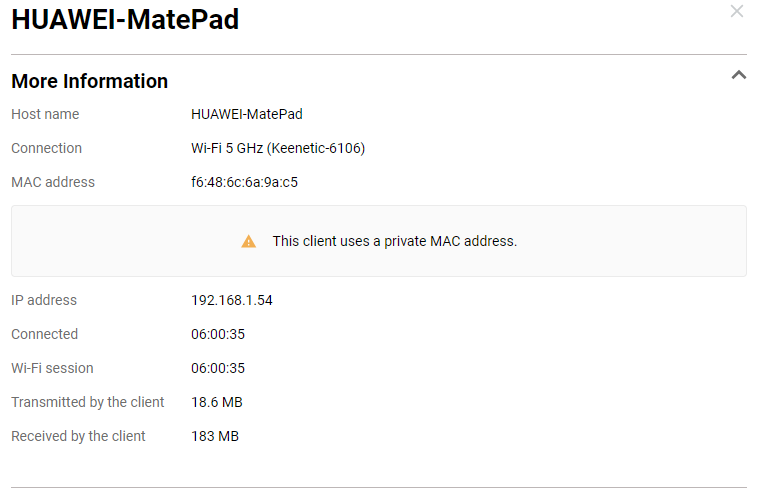
Task: Click the Received by the client label
Action: click(78, 436)
